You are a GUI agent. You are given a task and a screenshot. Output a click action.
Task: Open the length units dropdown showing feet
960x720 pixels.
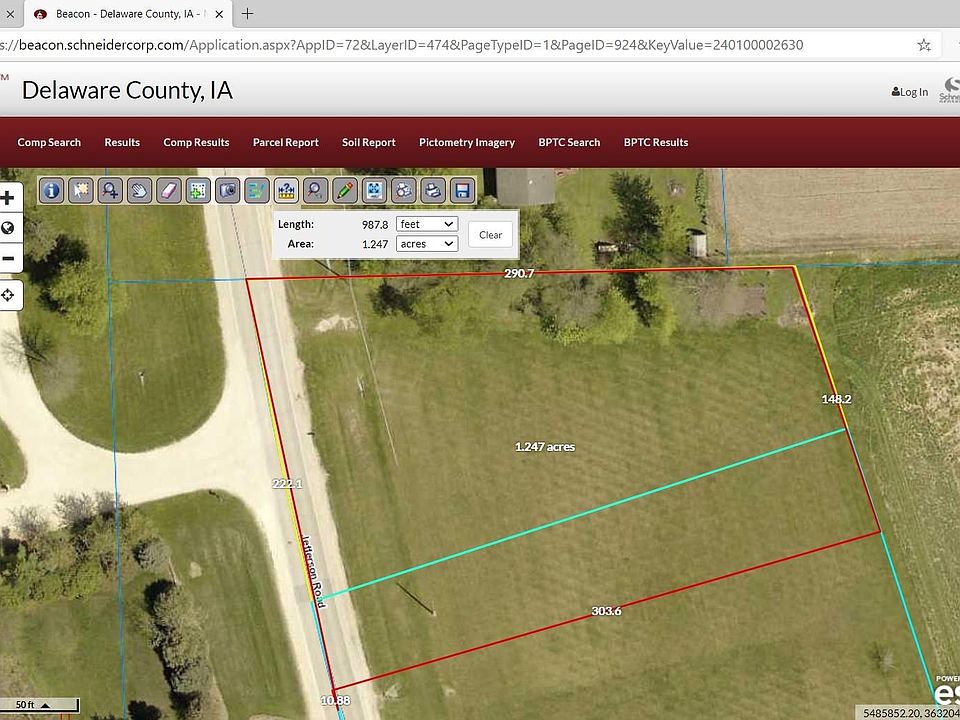[427, 224]
